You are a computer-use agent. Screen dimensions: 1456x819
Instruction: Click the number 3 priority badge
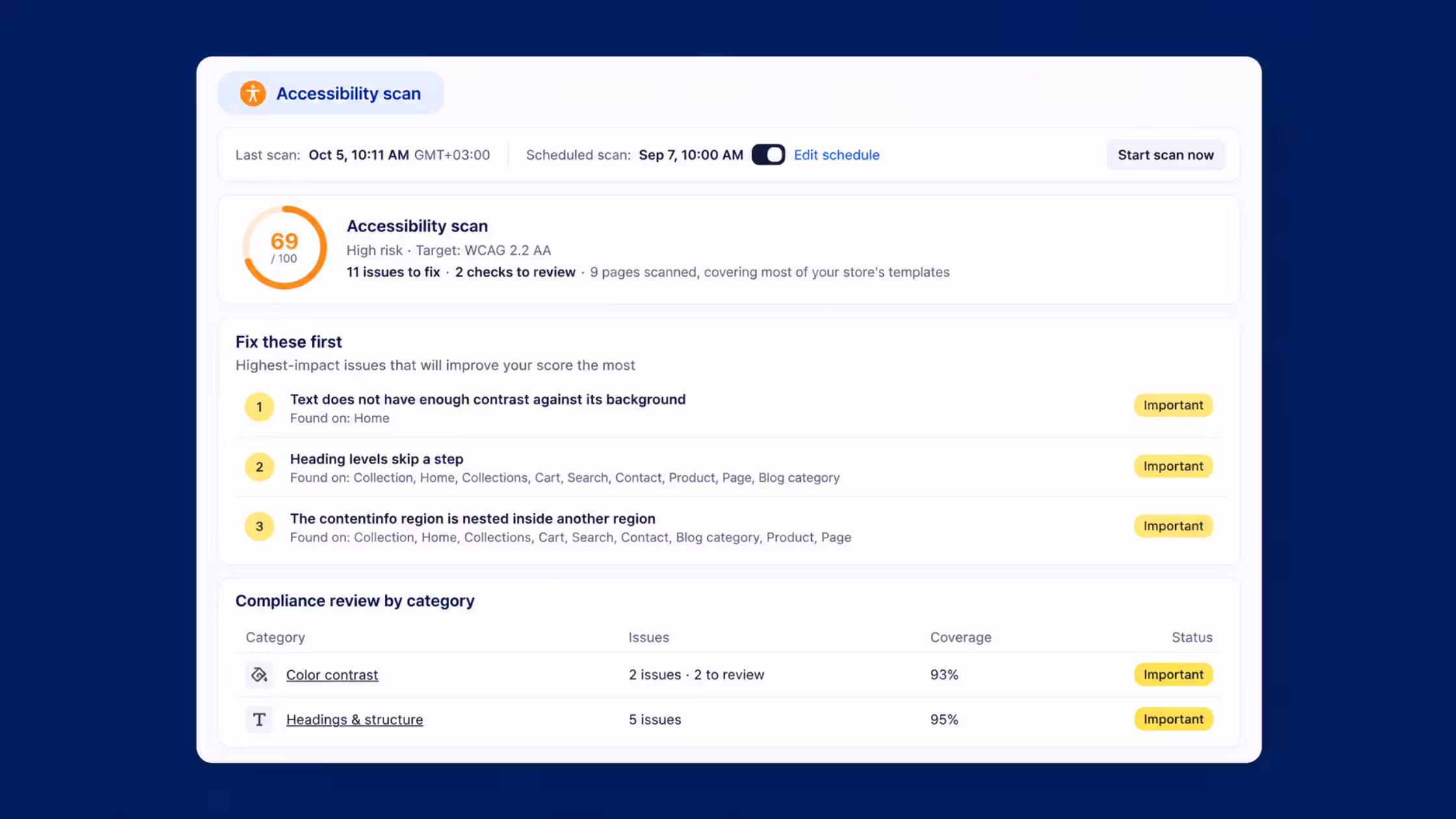(259, 526)
